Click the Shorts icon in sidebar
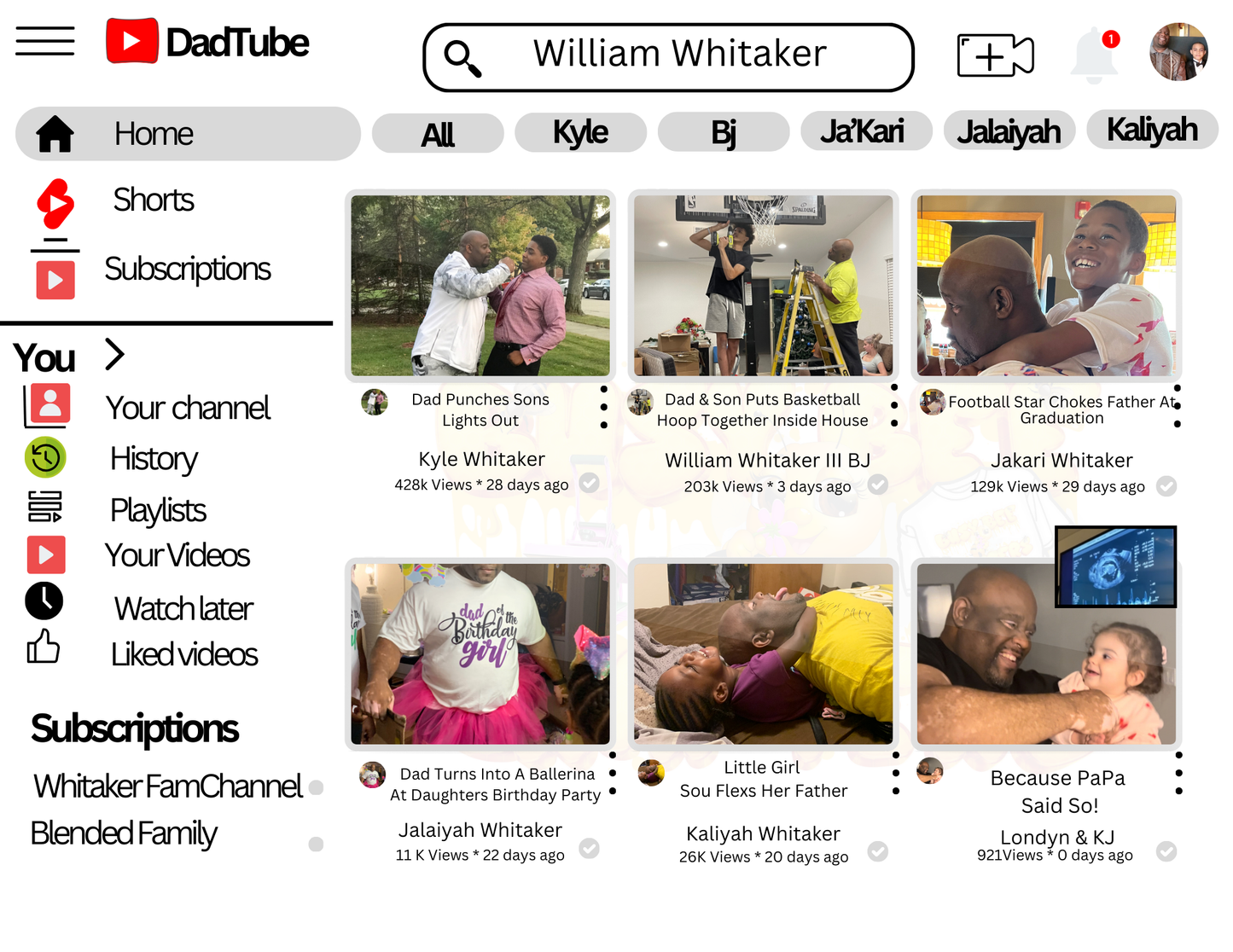Image resolution: width=1233 pixels, height=952 pixels. pyautogui.click(x=55, y=203)
